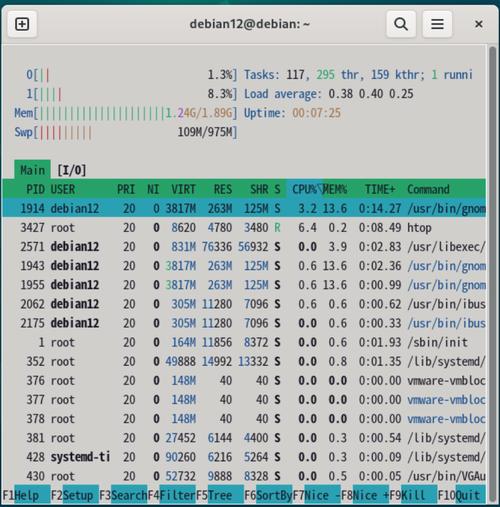
Task: Sort by TIME+ column header
Action: pos(380,189)
